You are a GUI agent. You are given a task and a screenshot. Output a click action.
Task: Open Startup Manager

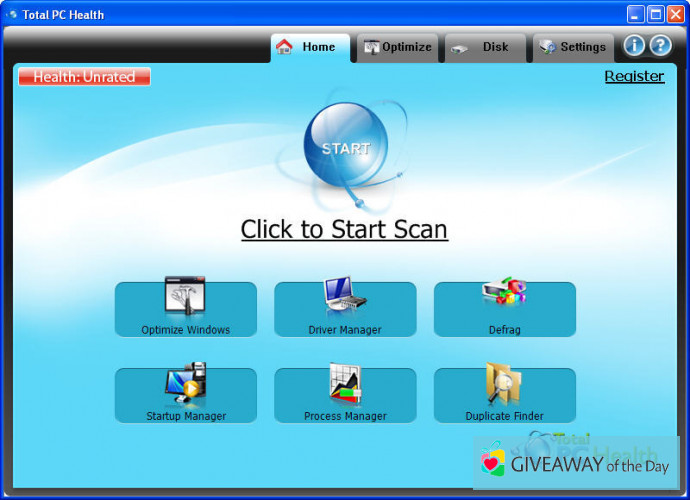pyautogui.click(x=186, y=396)
